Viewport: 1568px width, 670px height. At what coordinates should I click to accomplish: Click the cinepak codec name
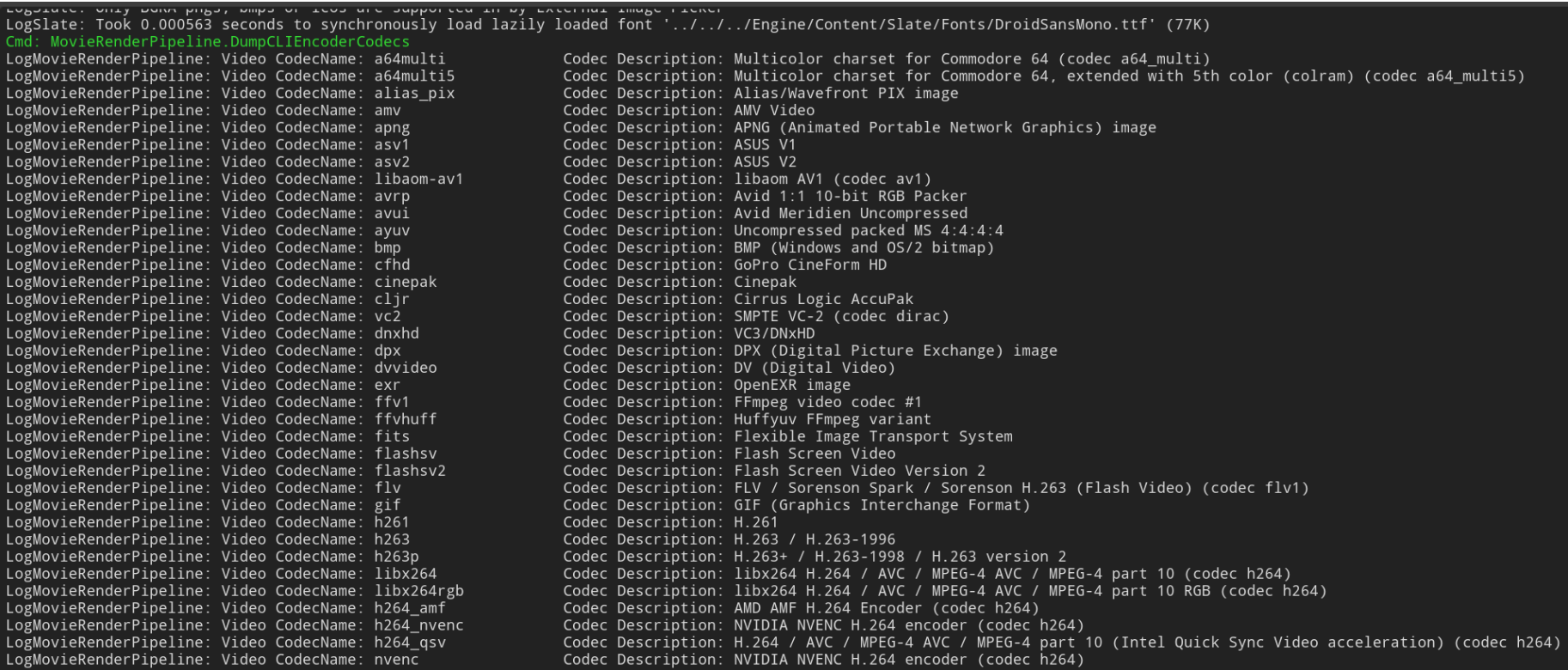(406, 282)
